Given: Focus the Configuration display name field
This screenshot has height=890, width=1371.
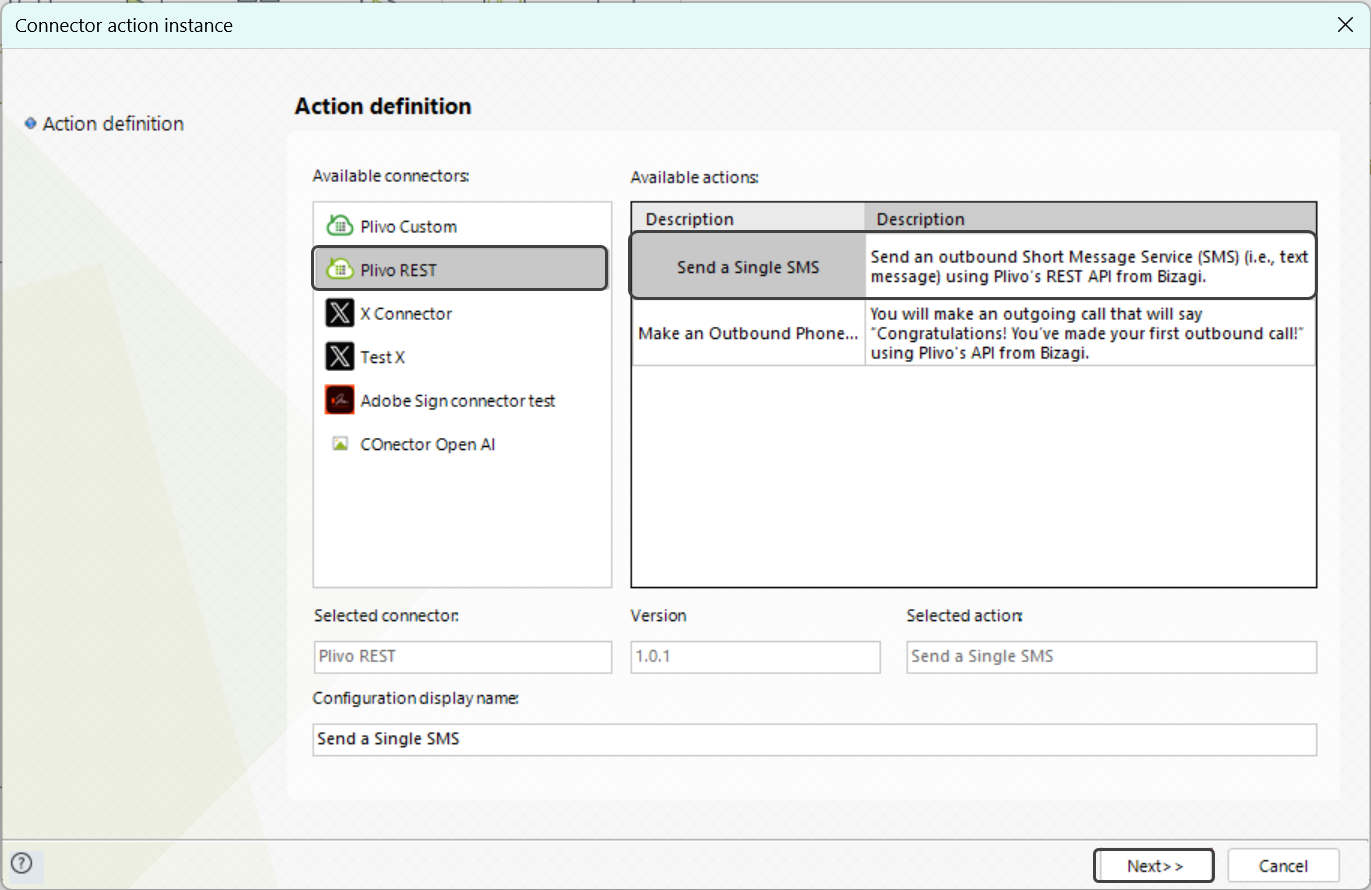Looking at the screenshot, I should 814,739.
